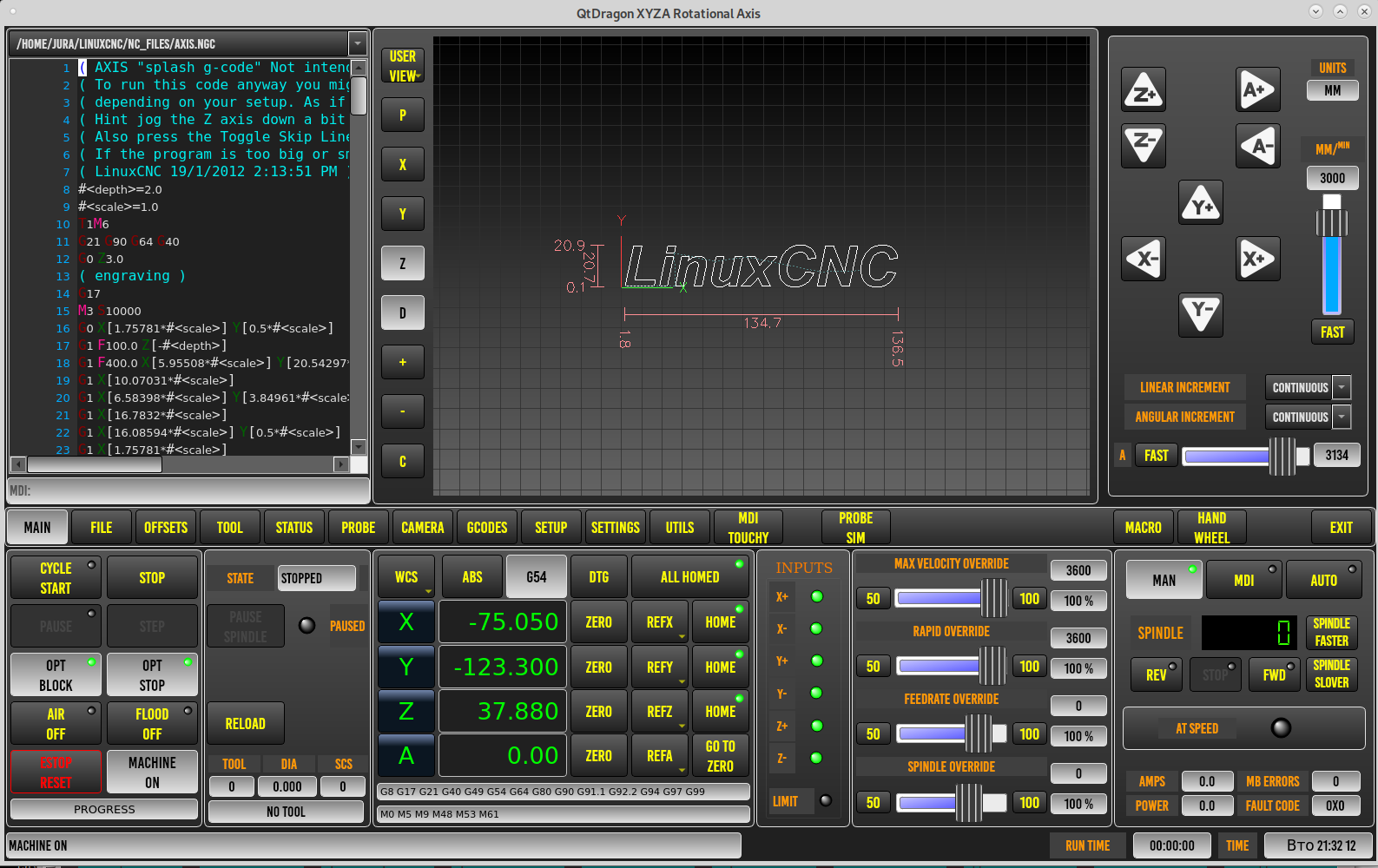Jog Z axis down with Z- arrow

point(1144,145)
